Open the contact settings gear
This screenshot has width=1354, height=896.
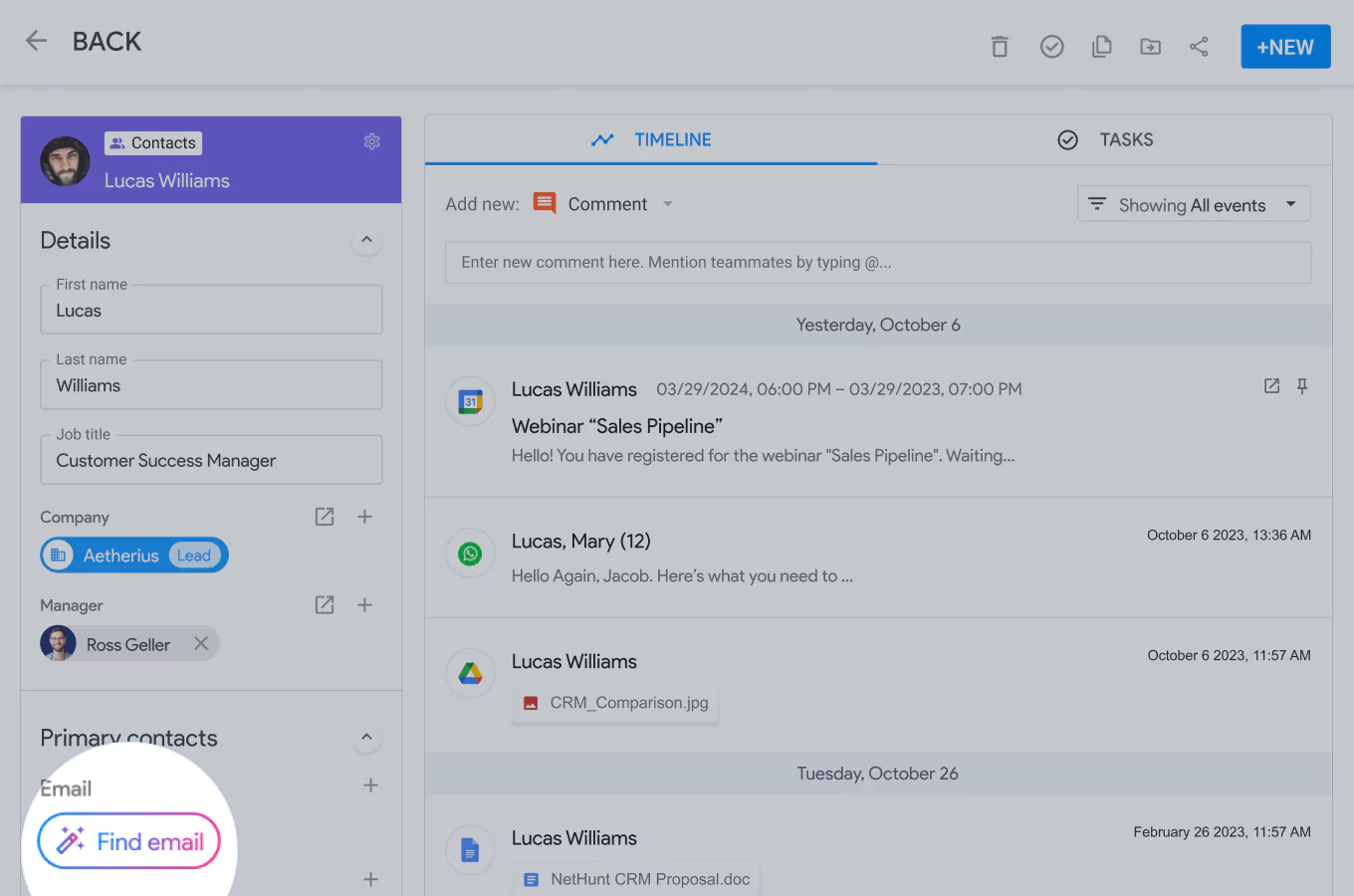click(x=371, y=141)
